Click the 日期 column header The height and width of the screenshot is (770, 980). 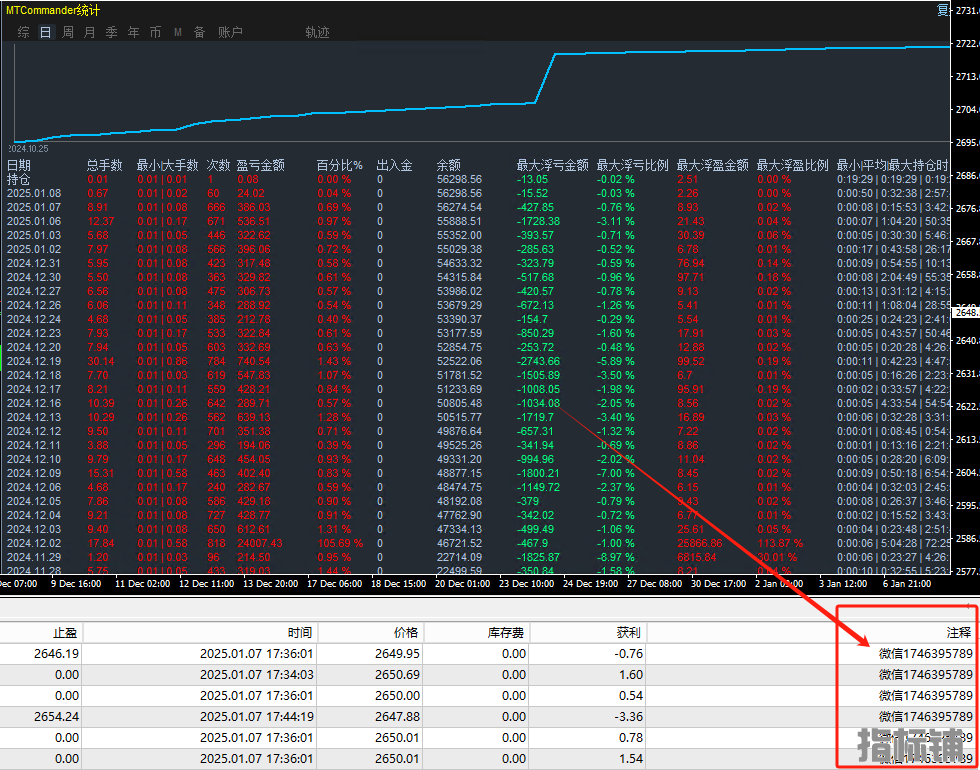coord(19,166)
